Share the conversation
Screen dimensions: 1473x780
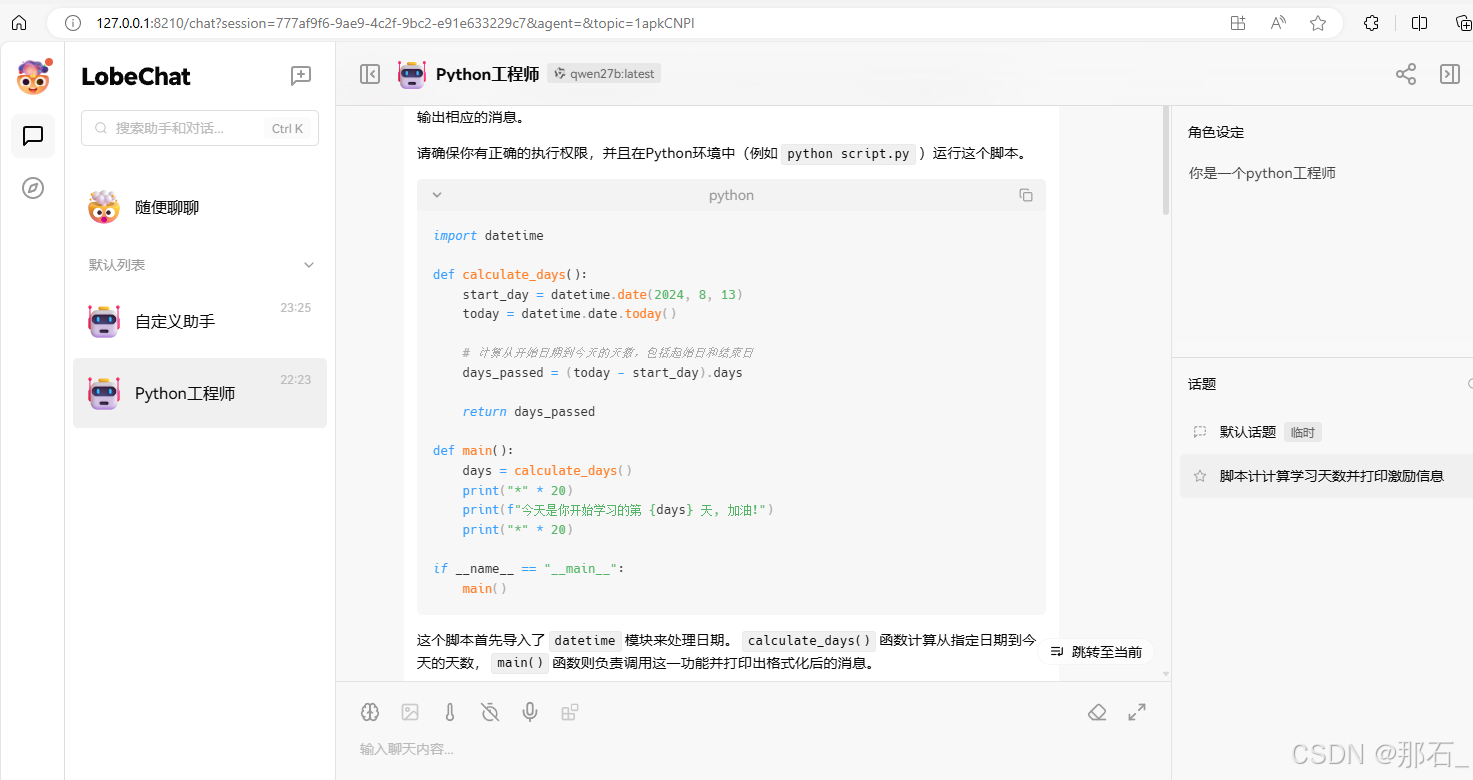click(x=1406, y=74)
